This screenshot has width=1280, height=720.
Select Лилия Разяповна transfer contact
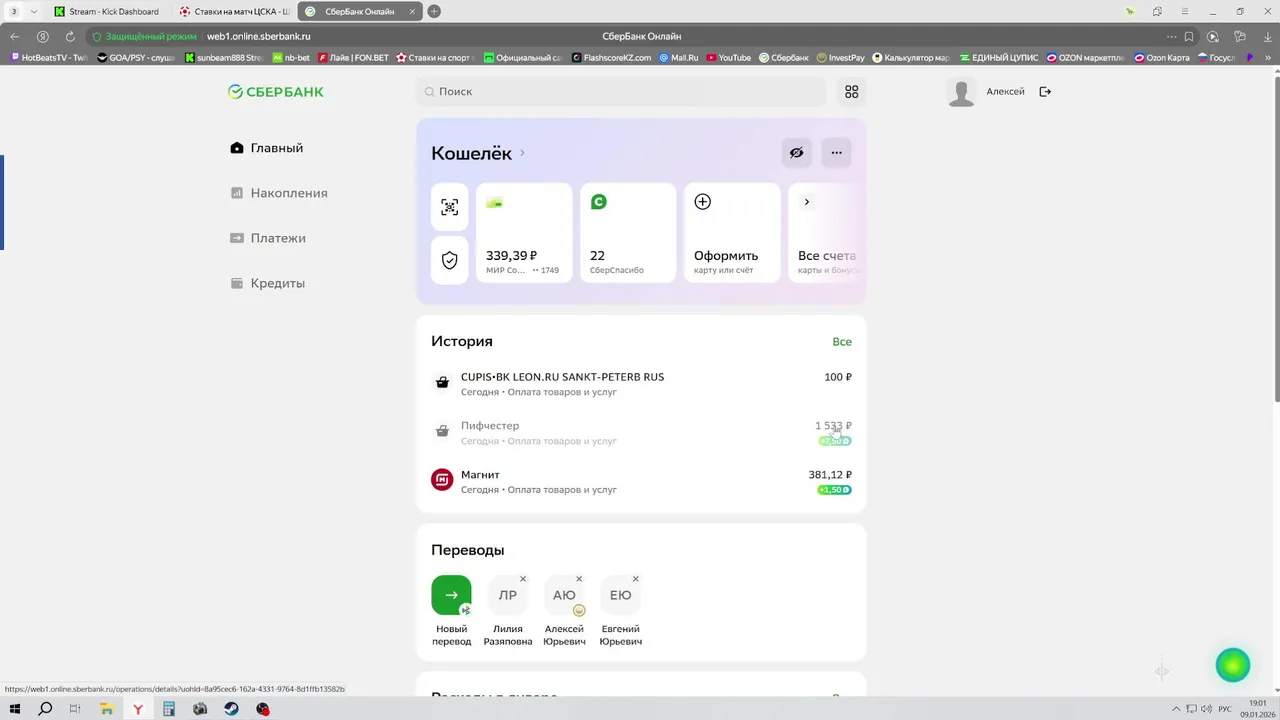point(508,611)
